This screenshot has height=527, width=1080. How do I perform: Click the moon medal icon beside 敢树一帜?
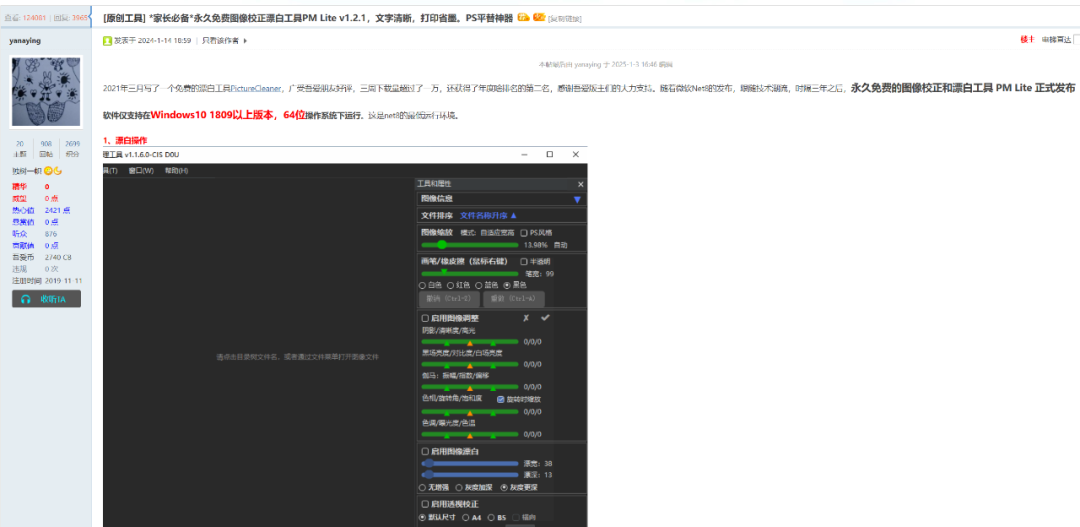pyautogui.click(x=58, y=171)
